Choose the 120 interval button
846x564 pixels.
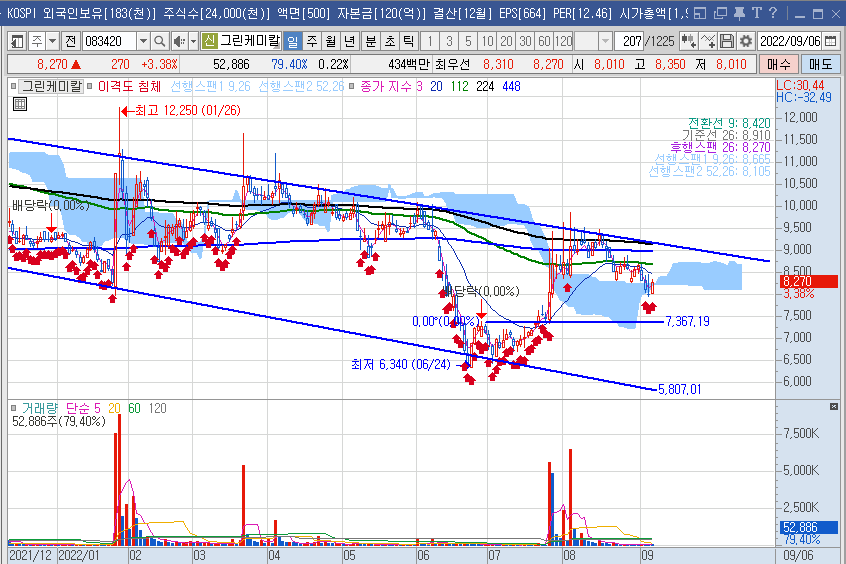coord(563,41)
